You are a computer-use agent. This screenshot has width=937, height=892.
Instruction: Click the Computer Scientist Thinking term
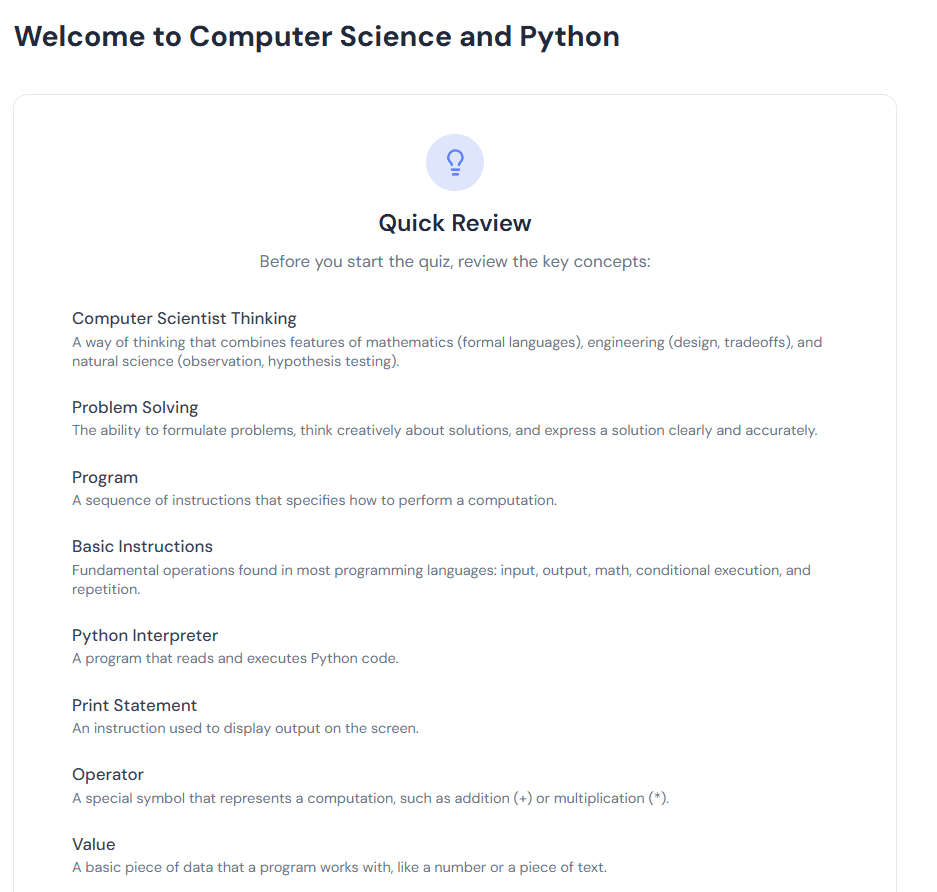(x=184, y=319)
